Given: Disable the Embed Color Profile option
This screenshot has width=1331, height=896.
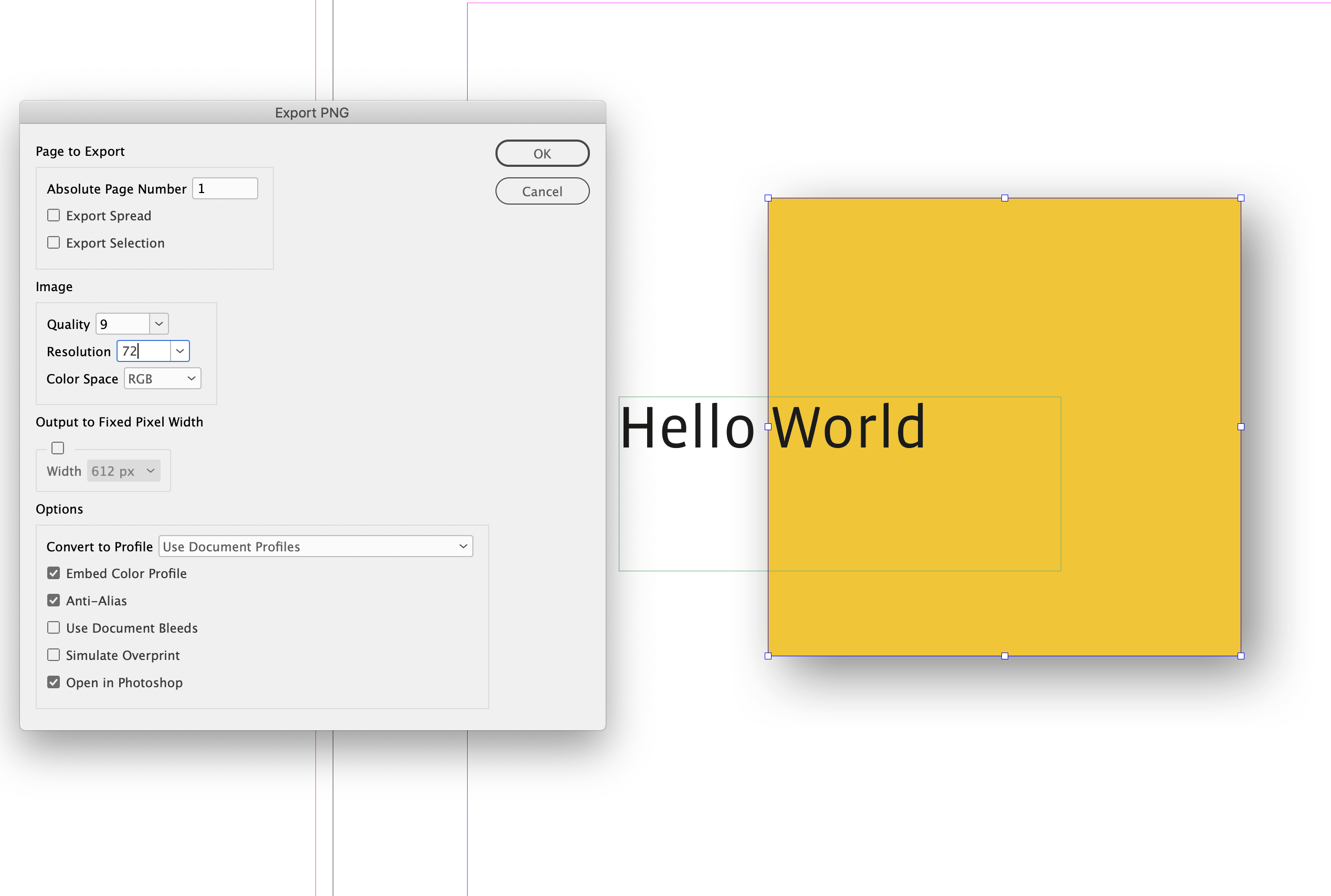Looking at the screenshot, I should (53, 572).
